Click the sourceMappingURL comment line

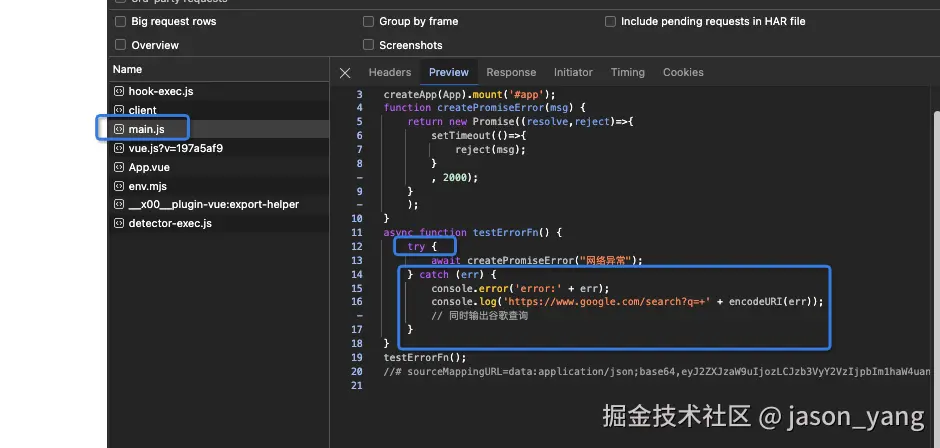pos(658,372)
